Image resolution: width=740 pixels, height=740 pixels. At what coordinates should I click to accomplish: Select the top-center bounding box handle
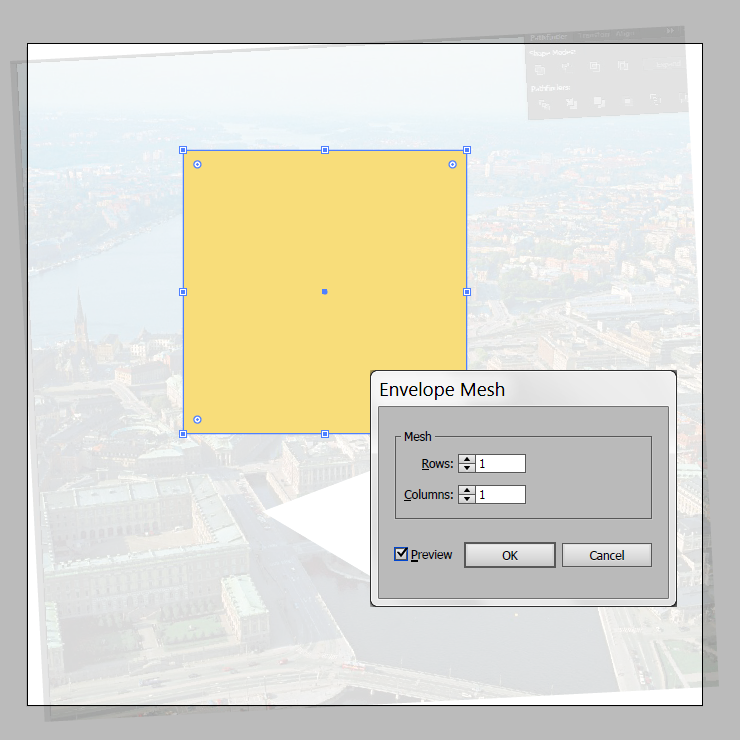tap(325, 150)
